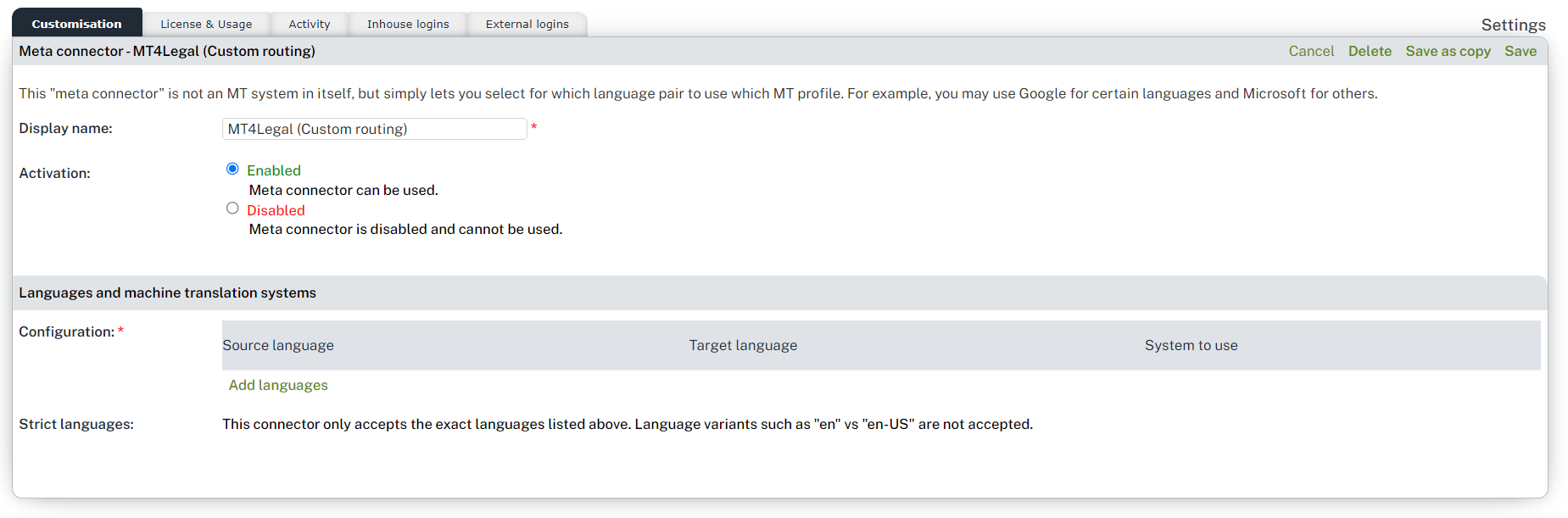Image resolution: width=1568 pixels, height=518 pixels.
Task: Go to the Activity tab
Action: (x=309, y=24)
